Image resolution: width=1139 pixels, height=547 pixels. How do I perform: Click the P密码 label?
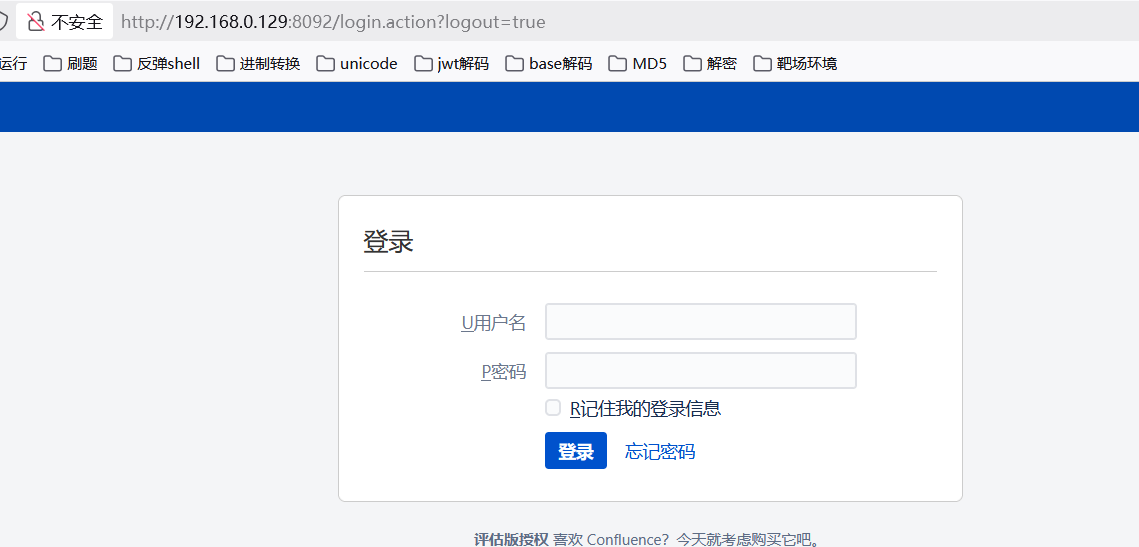[503, 372]
